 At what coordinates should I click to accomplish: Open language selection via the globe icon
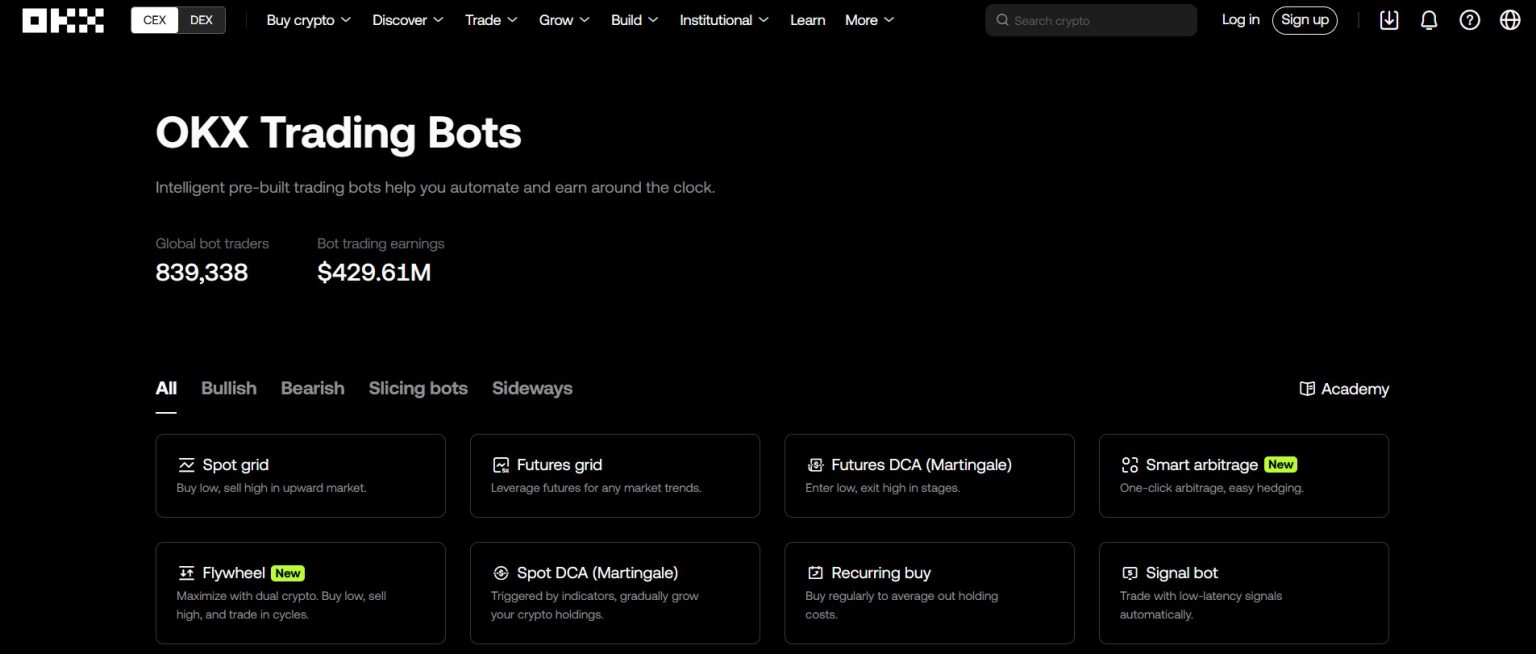click(1510, 19)
